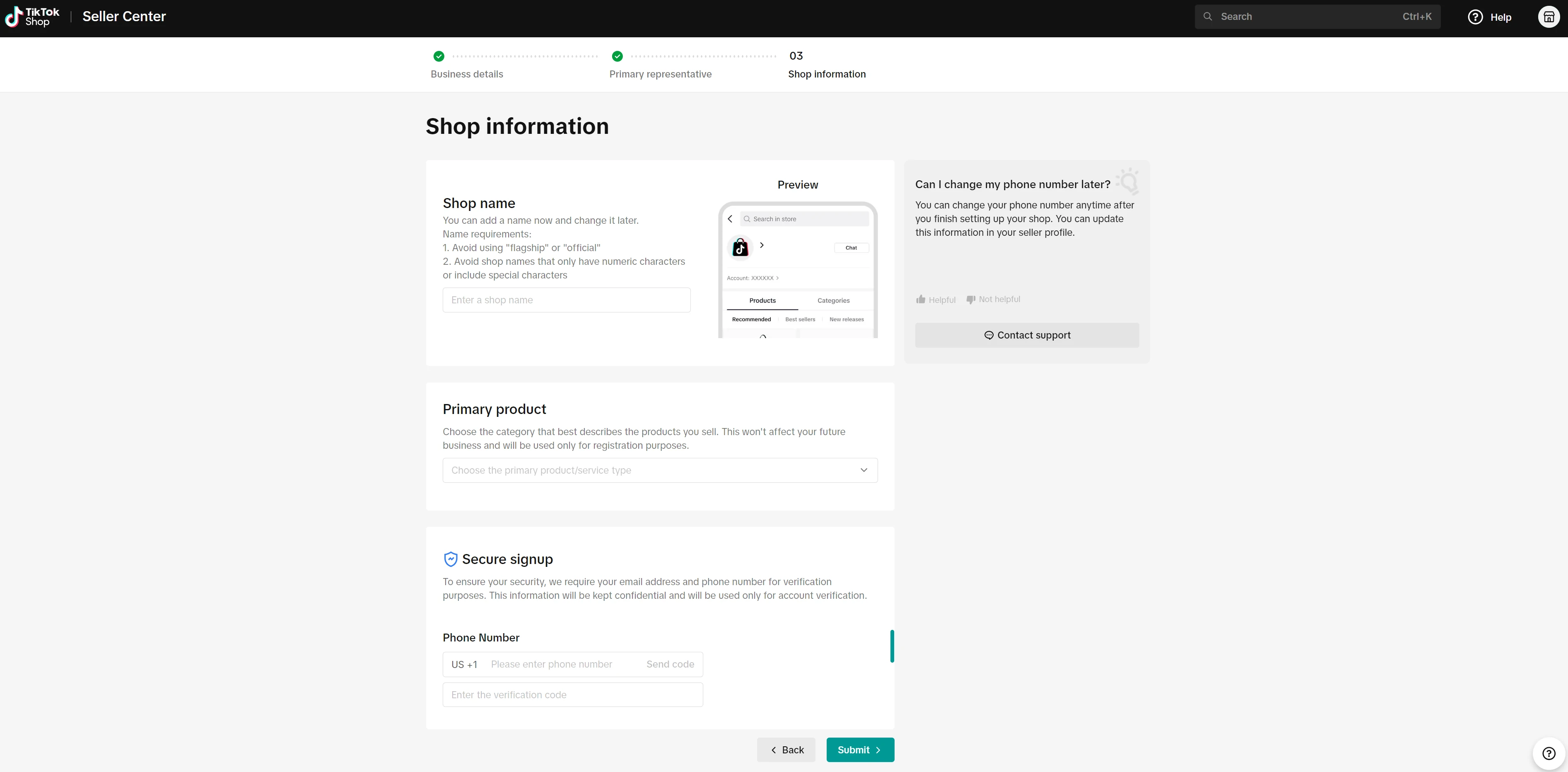Viewport: 1568px width, 772px height.
Task: Open the US +1 country code selector
Action: pos(464,664)
